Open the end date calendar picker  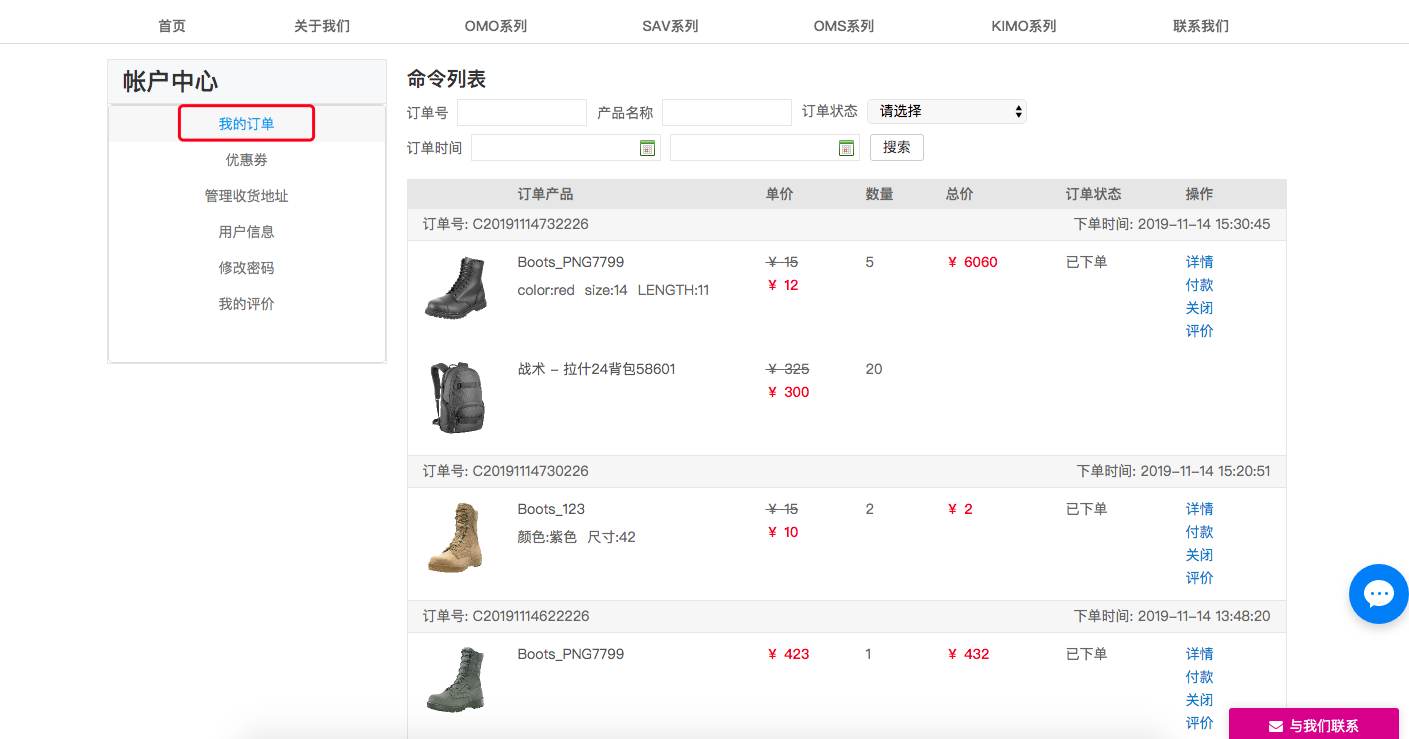846,147
